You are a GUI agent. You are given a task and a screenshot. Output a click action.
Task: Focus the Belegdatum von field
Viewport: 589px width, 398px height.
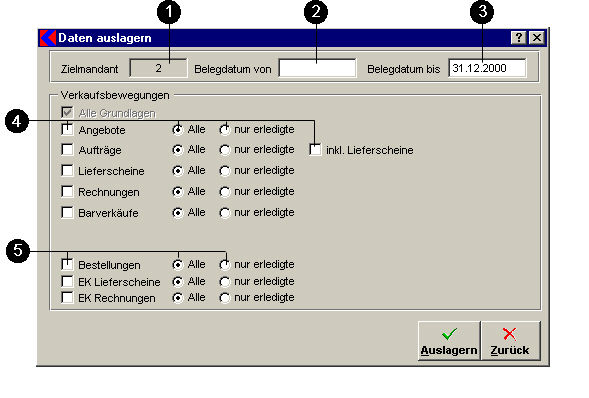coord(317,68)
